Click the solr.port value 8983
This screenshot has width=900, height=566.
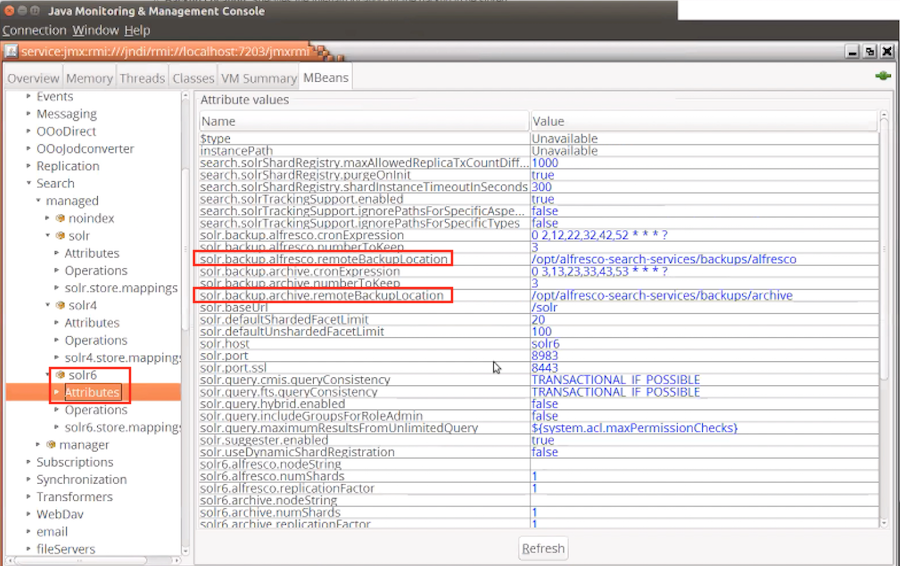click(x=545, y=355)
